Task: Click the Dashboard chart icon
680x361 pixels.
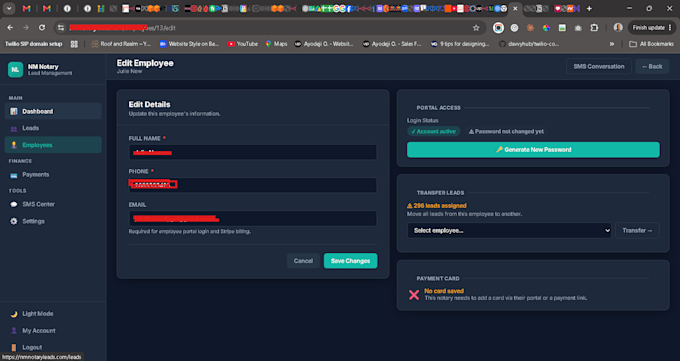Action: (14, 112)
